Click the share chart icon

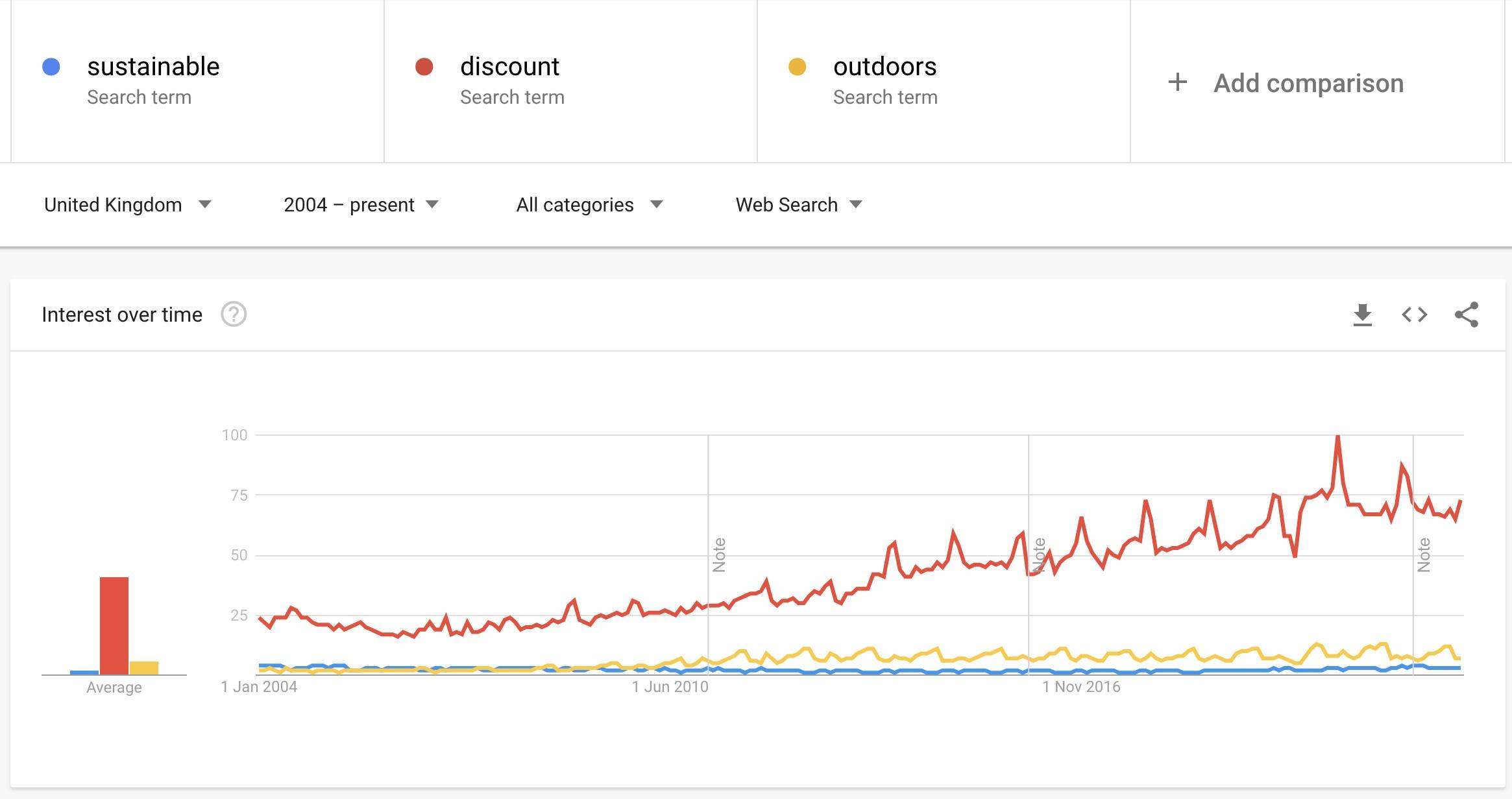1466,315
